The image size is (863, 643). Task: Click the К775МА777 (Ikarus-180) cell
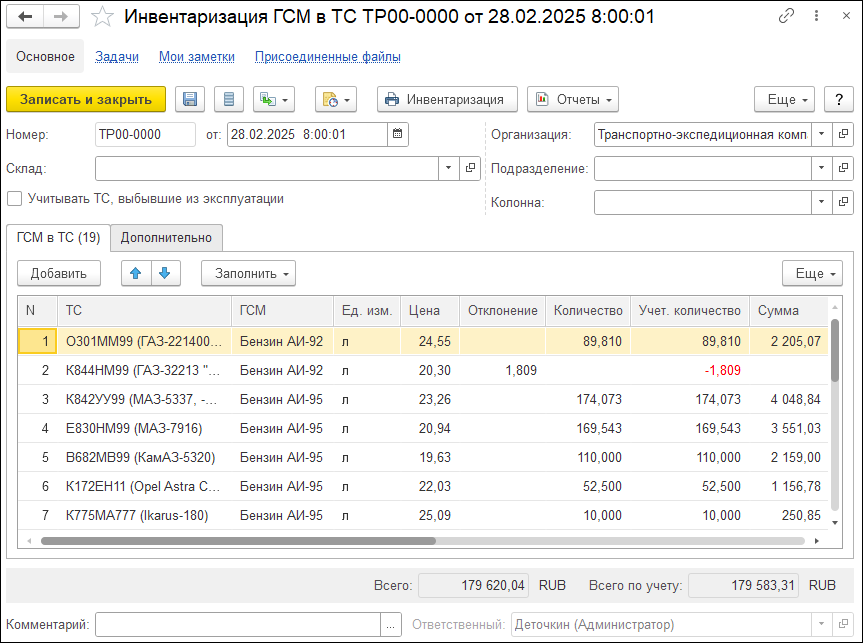[x=144, y=515]
